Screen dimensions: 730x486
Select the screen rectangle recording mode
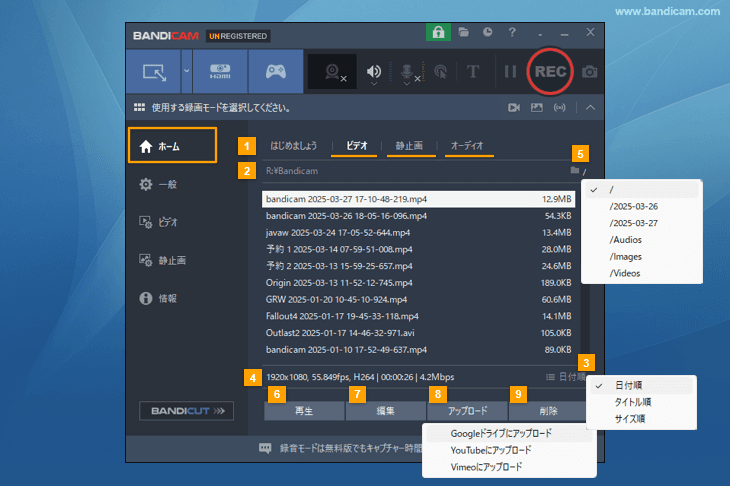(x=154, y=72)
